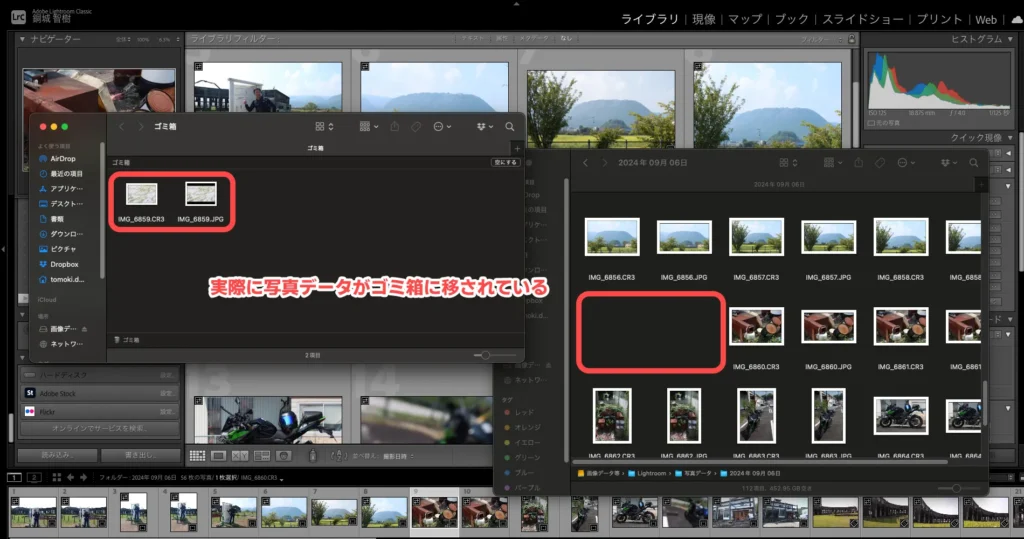Click the search icon in Trash window
This screenshot has width=1024, height=539.
click(510, 127)
